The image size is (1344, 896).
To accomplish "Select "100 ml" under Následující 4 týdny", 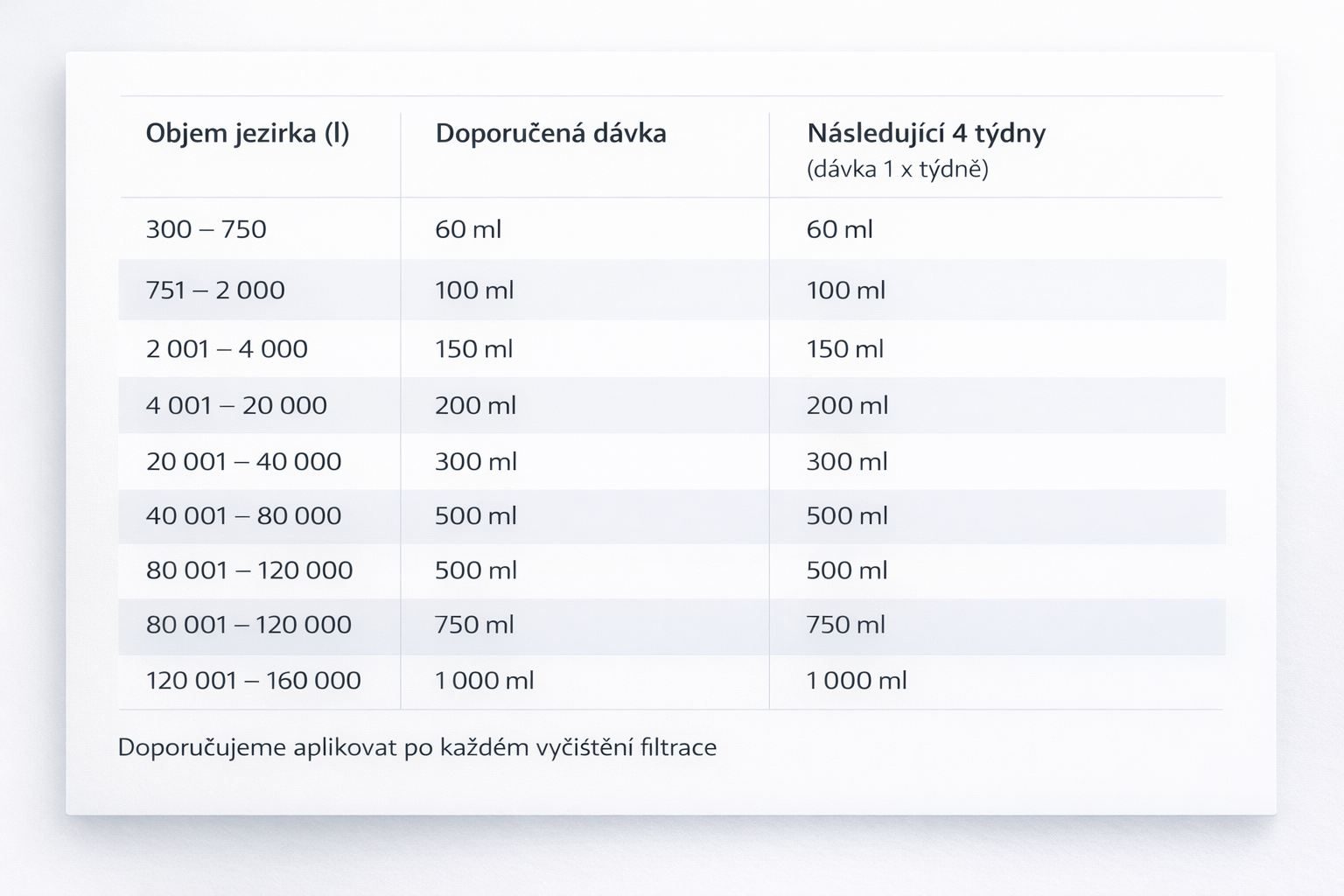I will pos(845,290).
